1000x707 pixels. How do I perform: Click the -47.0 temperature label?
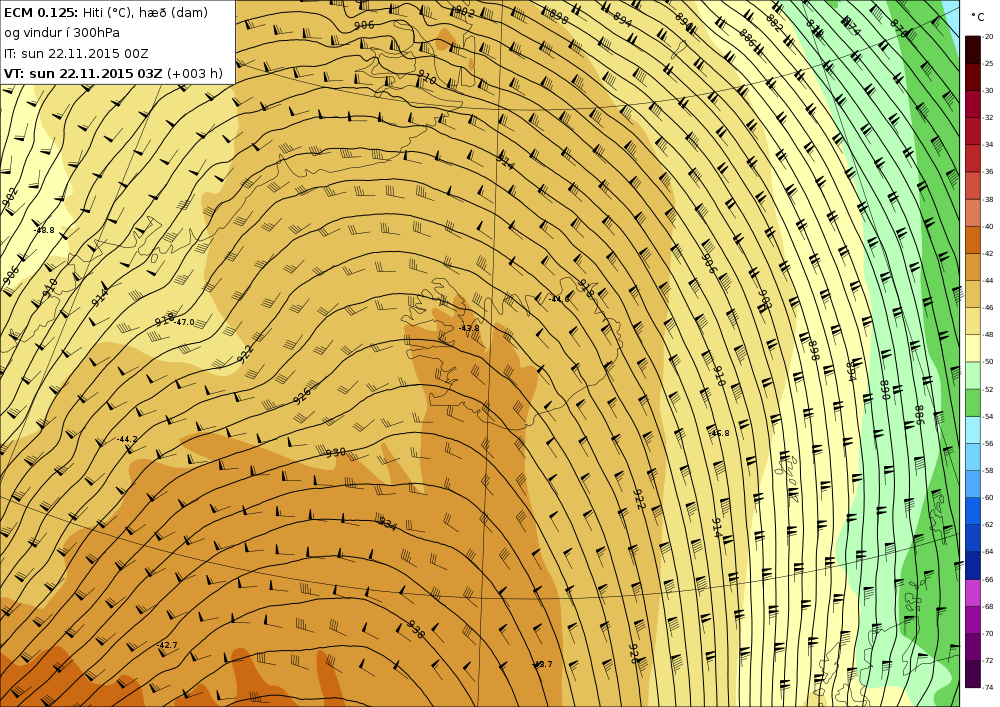tap(184, 323)
